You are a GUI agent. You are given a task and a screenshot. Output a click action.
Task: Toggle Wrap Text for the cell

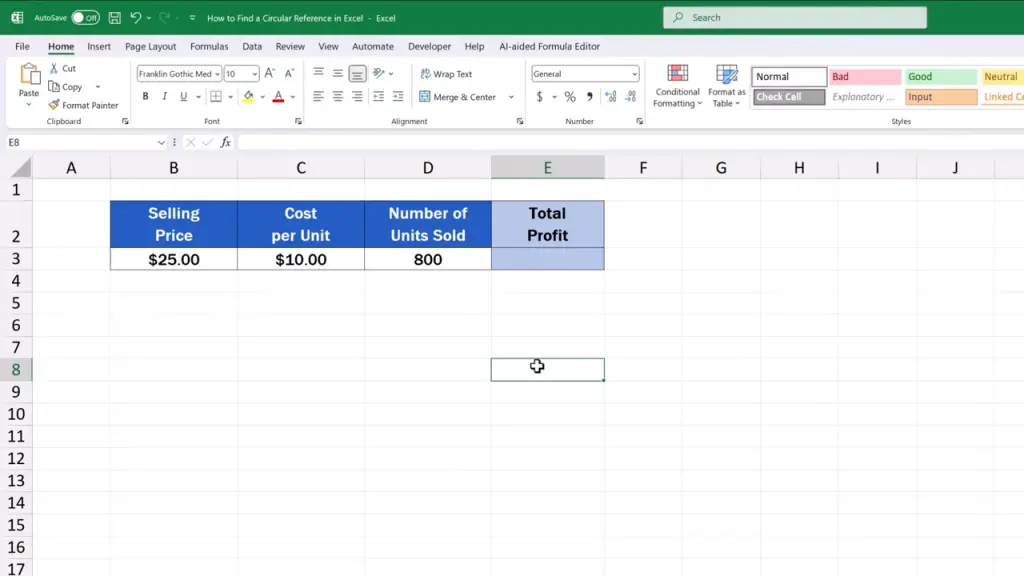[446, 74]
